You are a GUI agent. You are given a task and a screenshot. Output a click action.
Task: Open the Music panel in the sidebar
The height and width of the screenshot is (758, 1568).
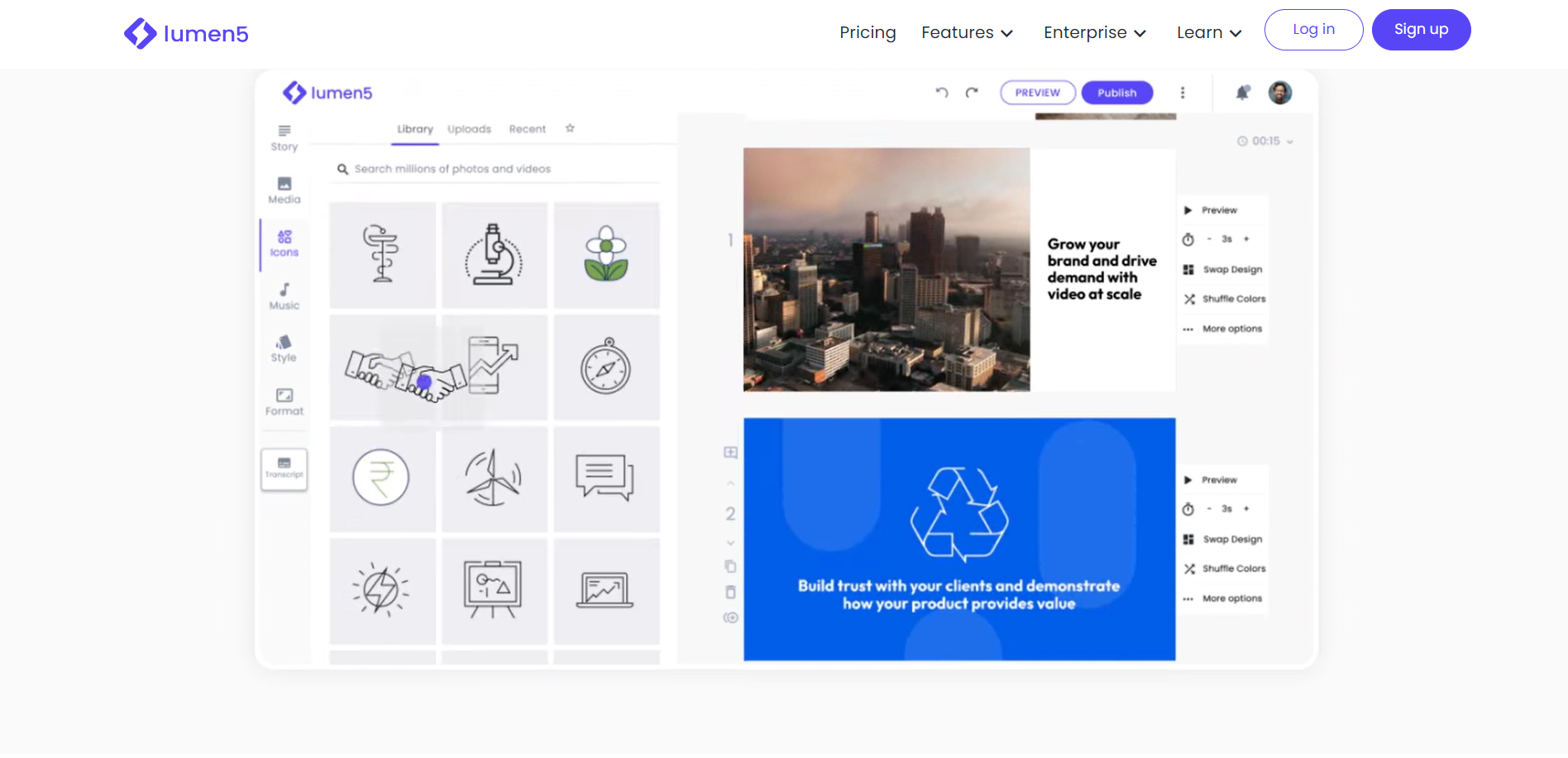tap(284, 297)
